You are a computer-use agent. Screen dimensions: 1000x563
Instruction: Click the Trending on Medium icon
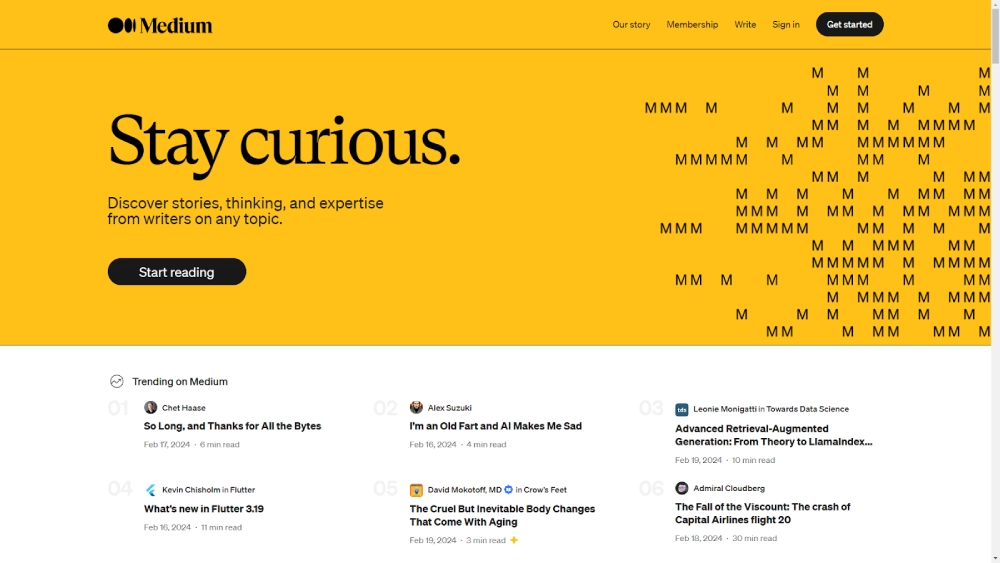[117, 381]
